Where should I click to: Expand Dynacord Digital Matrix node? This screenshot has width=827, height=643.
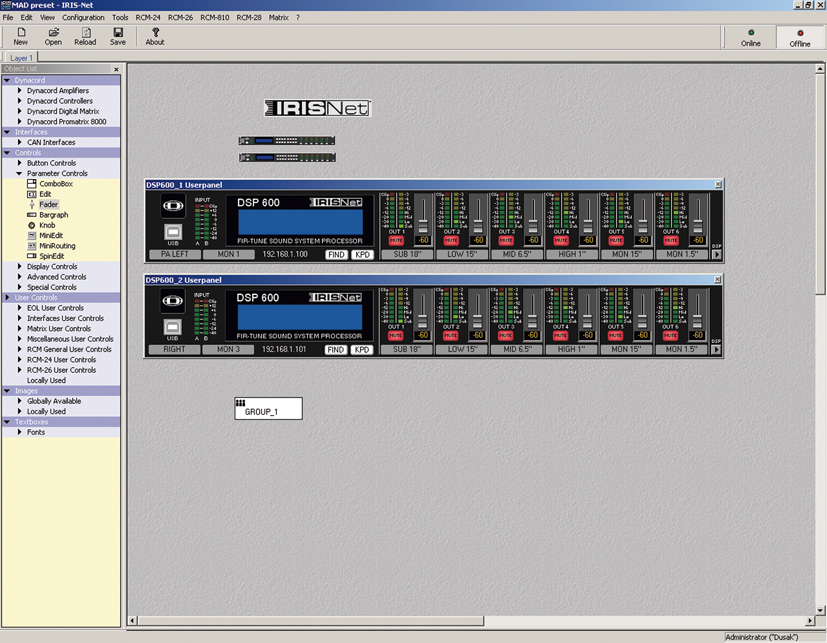coord(20,111)
